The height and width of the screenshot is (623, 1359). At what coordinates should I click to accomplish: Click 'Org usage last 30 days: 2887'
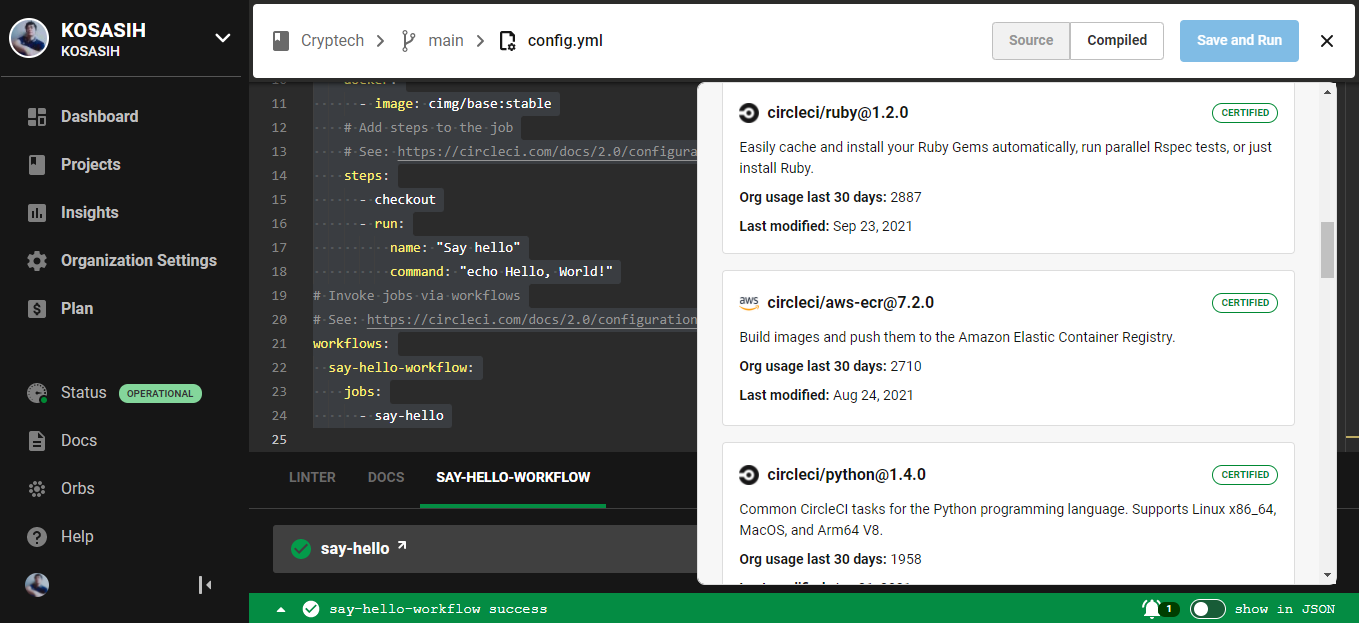tap(830, 198)
